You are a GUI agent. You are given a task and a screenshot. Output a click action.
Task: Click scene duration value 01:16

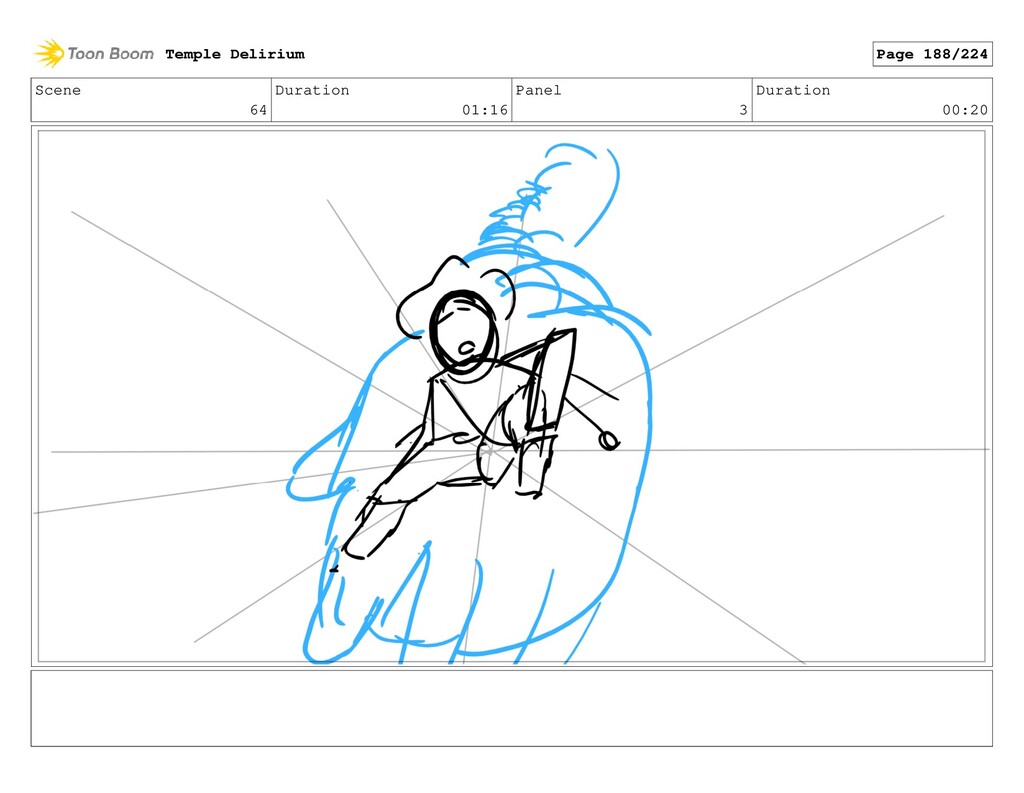click(x=485, y=110)
